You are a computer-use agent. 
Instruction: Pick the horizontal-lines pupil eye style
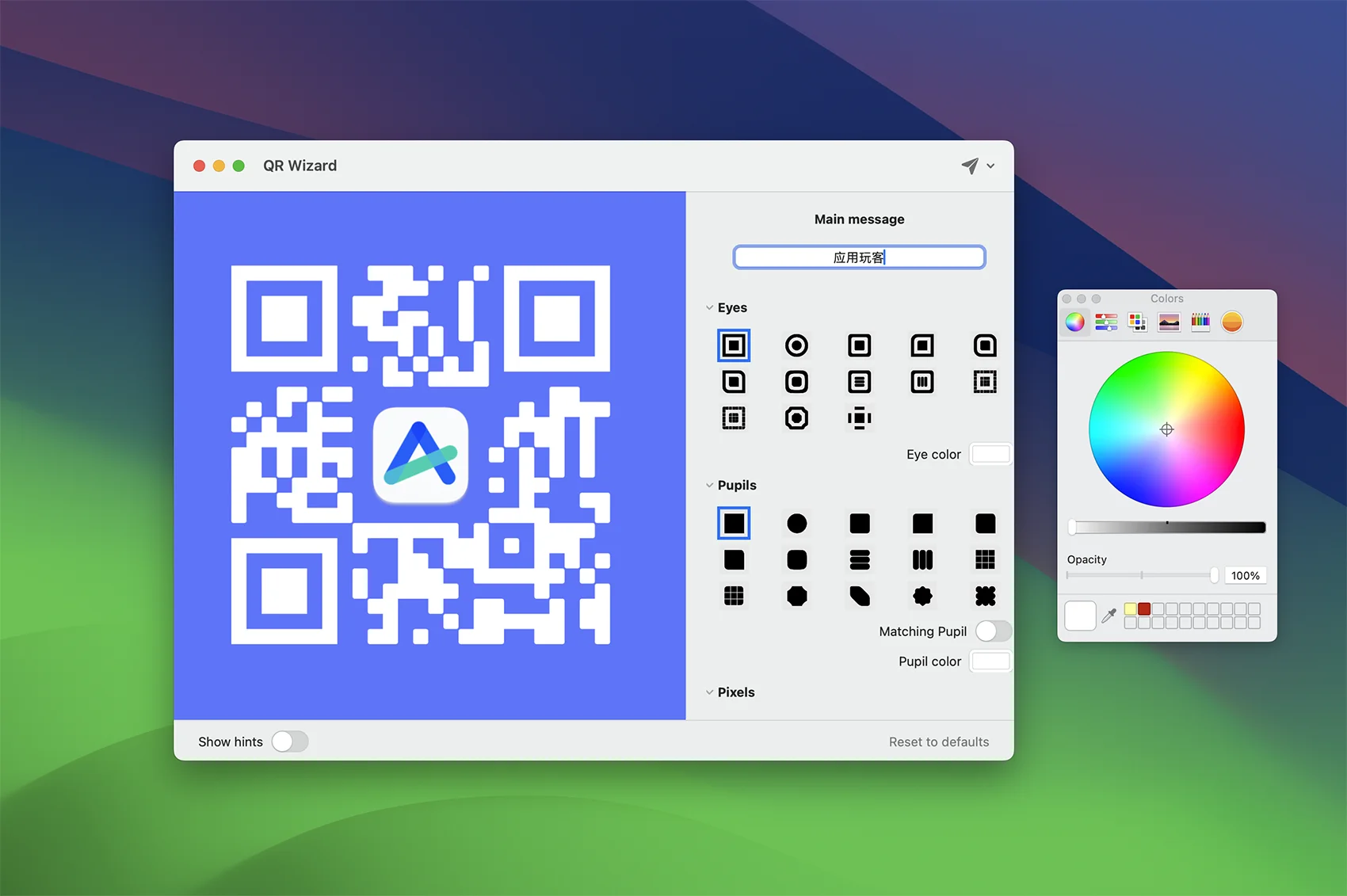coord(860,382)
